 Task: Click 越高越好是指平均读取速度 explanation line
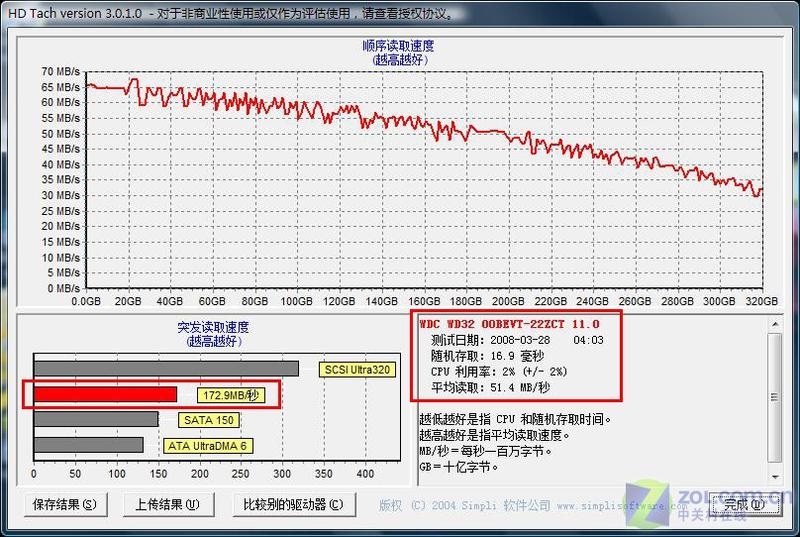point(494,436)
